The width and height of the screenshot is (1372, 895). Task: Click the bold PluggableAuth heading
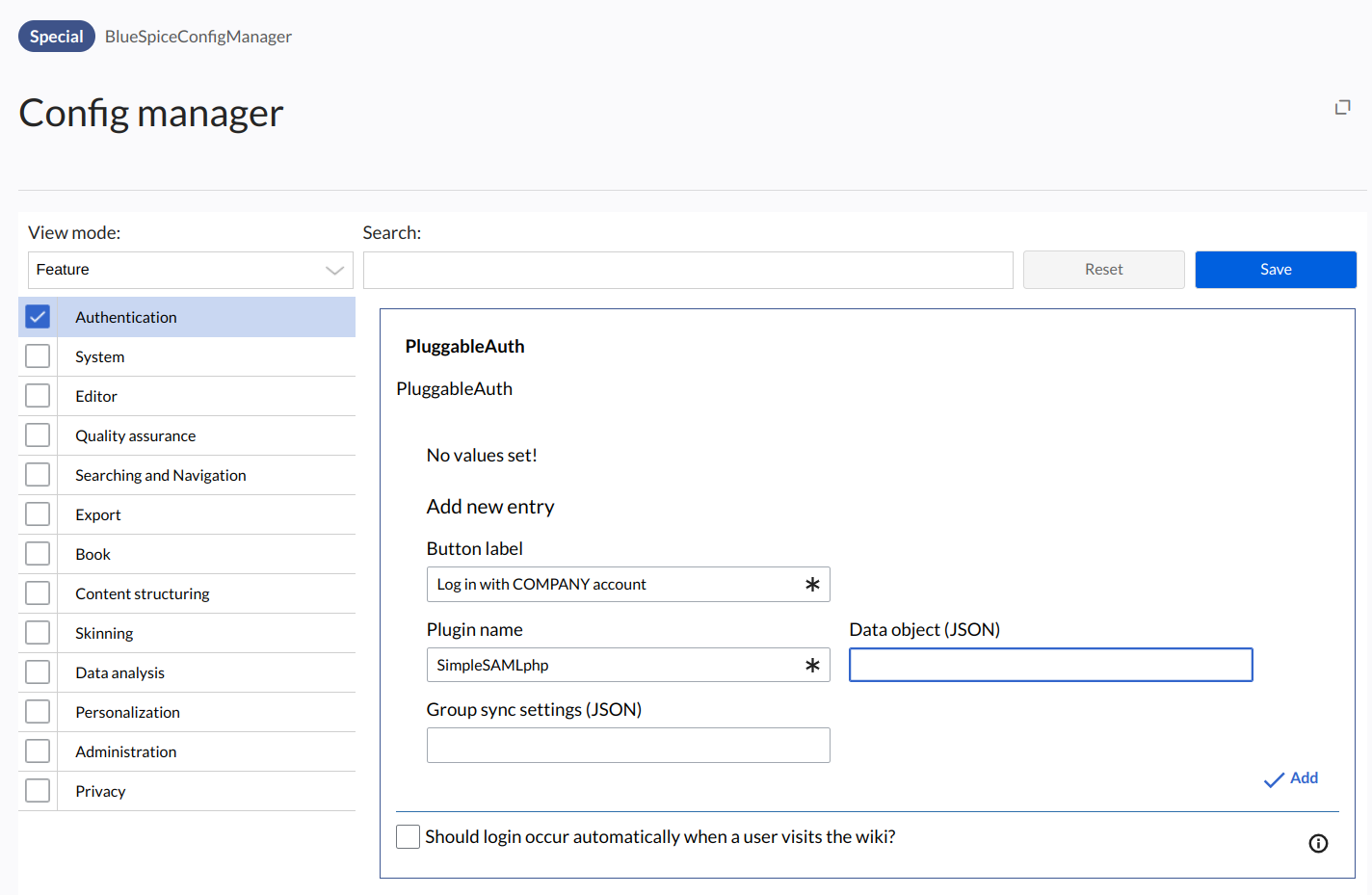point(464,347)
